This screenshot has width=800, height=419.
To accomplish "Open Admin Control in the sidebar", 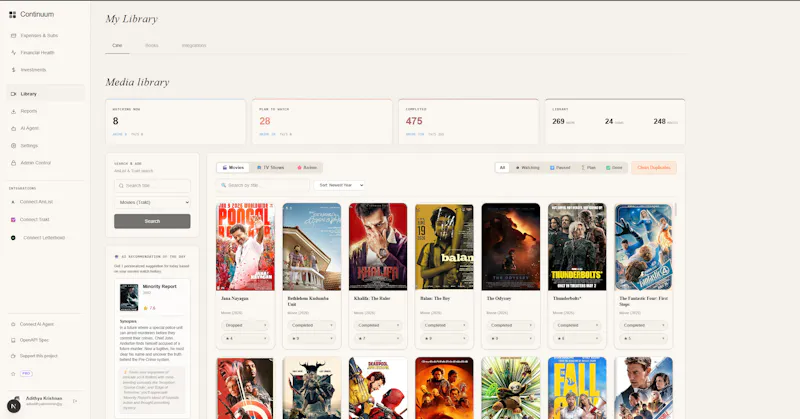I will pos(36,163).
